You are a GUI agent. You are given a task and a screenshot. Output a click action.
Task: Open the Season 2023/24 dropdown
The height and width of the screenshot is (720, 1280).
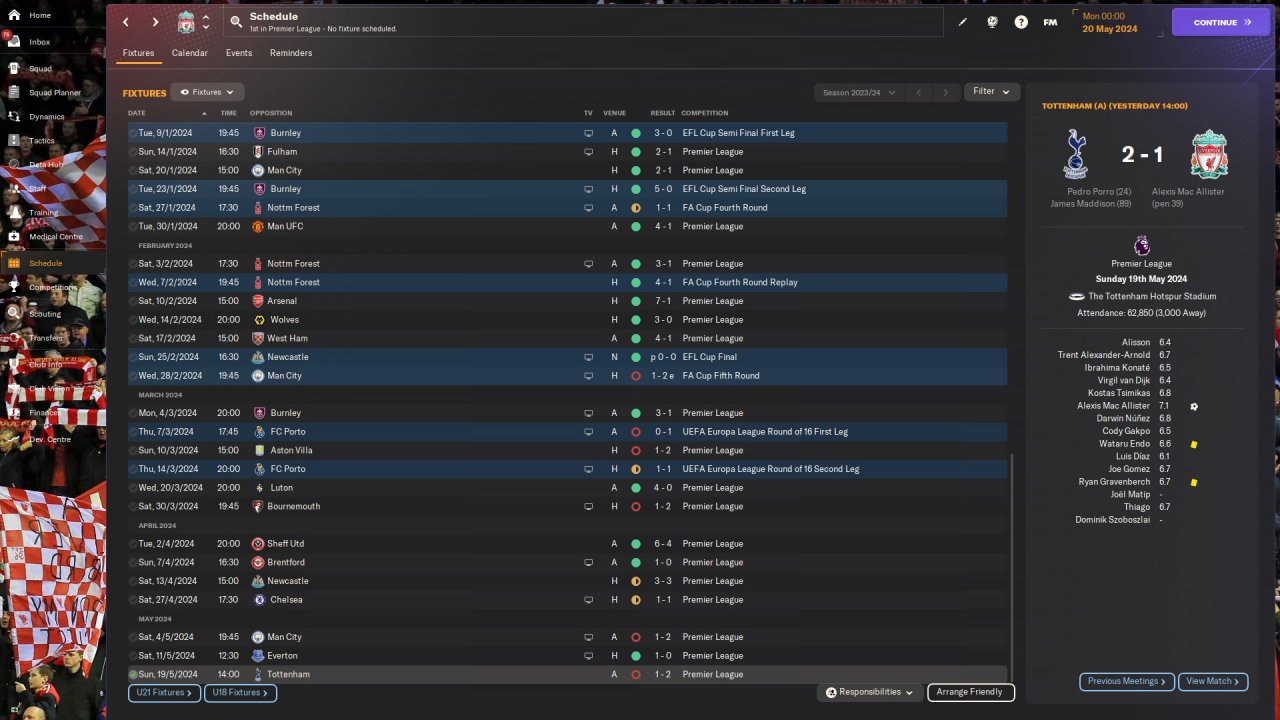858,92
